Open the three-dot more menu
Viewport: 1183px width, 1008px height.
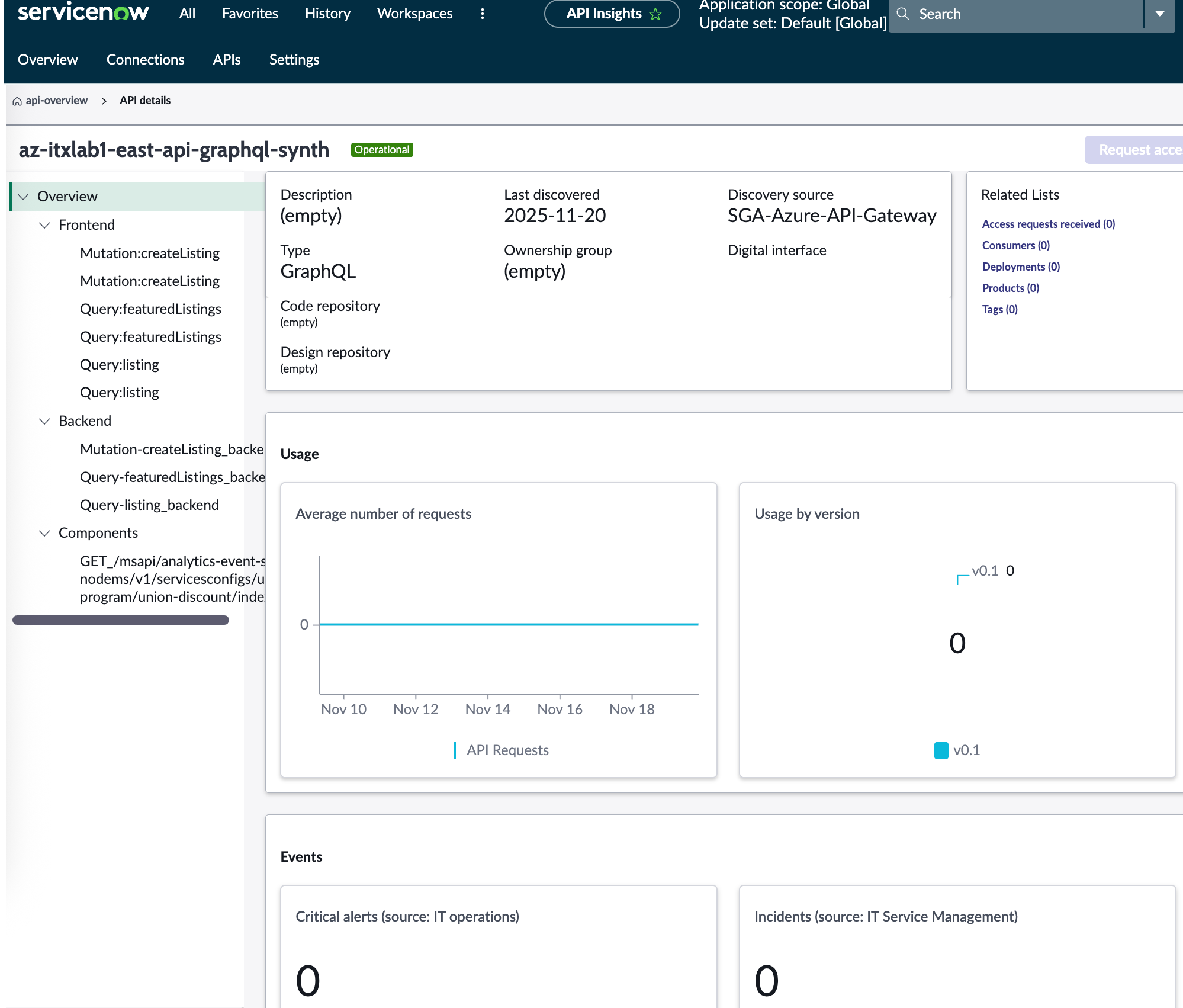coord(483,14)
